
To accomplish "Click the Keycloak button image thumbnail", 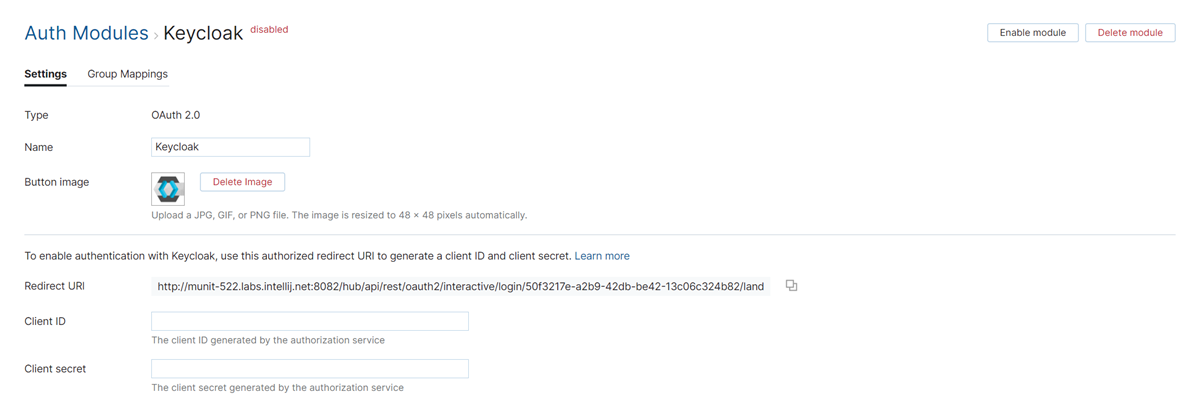I will tap(168, 188).
